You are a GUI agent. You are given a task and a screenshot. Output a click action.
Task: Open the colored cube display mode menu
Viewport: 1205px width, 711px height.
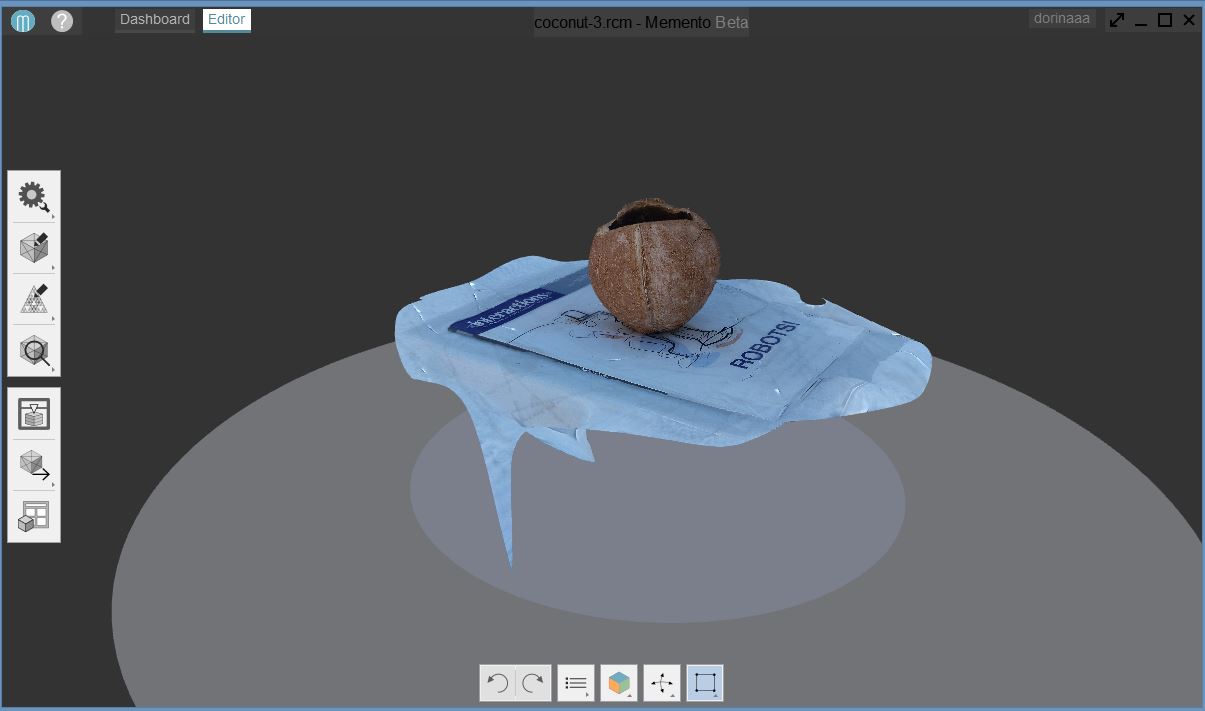619,684
